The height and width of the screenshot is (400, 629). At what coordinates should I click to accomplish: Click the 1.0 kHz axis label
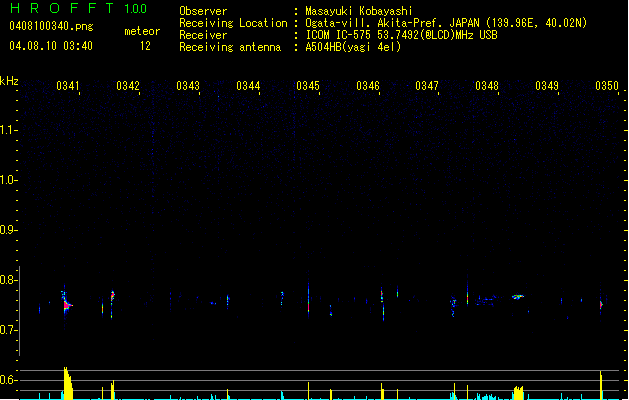tap(9, 180)
